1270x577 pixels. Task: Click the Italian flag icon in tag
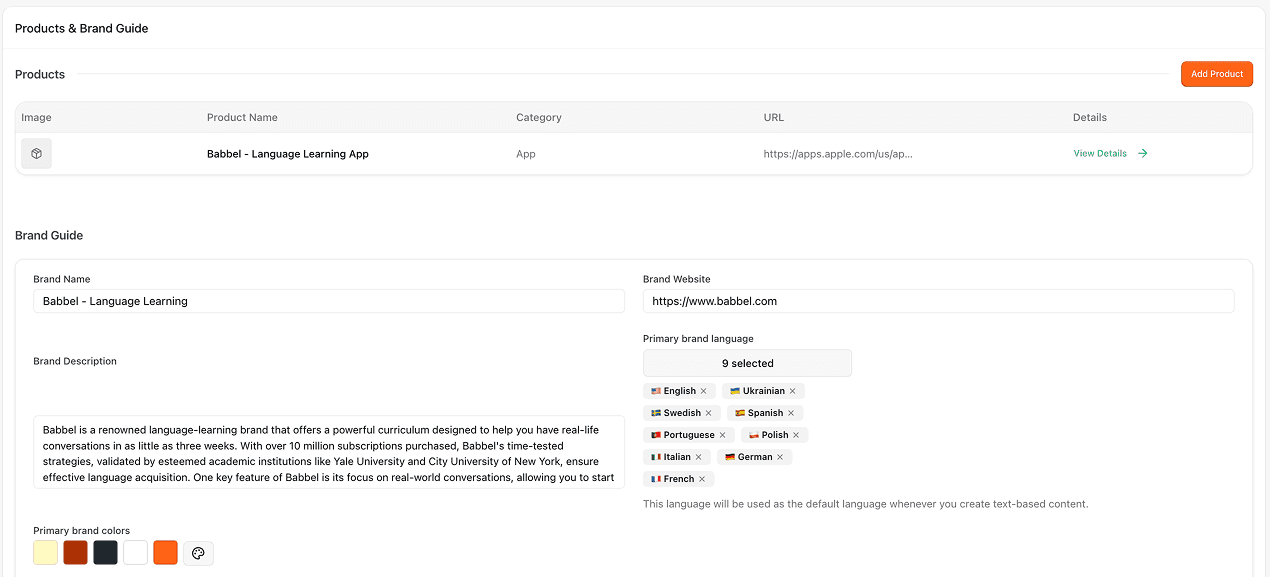[x=656, y=457]
